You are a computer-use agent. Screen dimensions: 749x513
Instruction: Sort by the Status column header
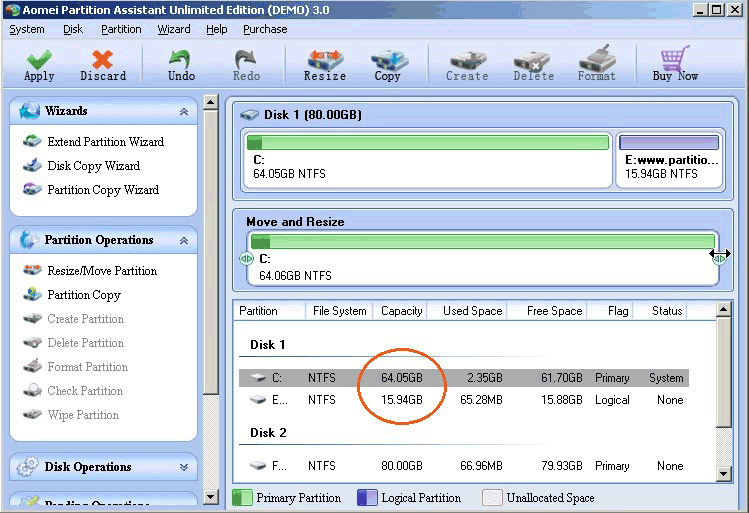click(661, 311)
